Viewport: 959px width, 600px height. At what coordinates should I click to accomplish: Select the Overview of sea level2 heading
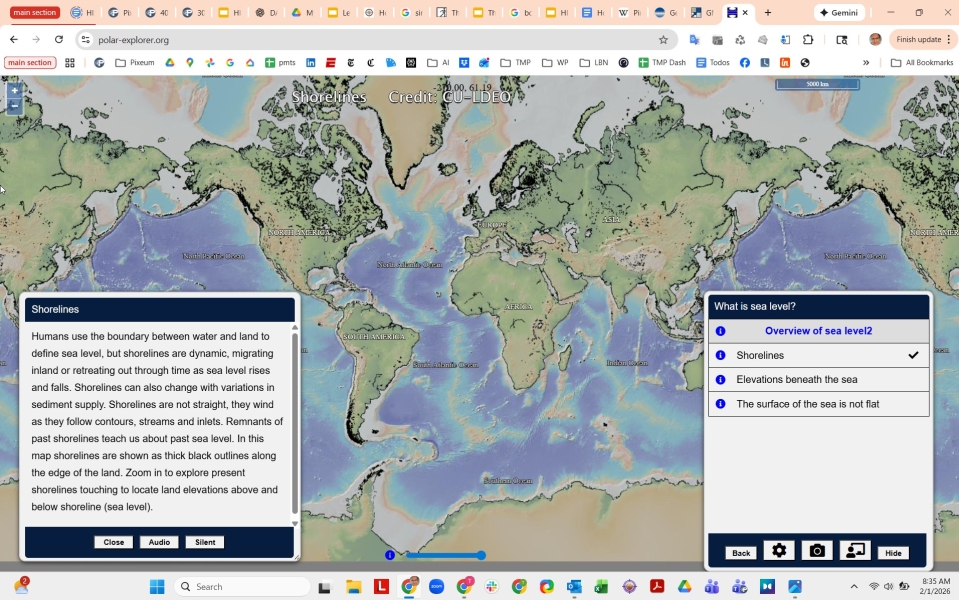[x=818, y=331]
